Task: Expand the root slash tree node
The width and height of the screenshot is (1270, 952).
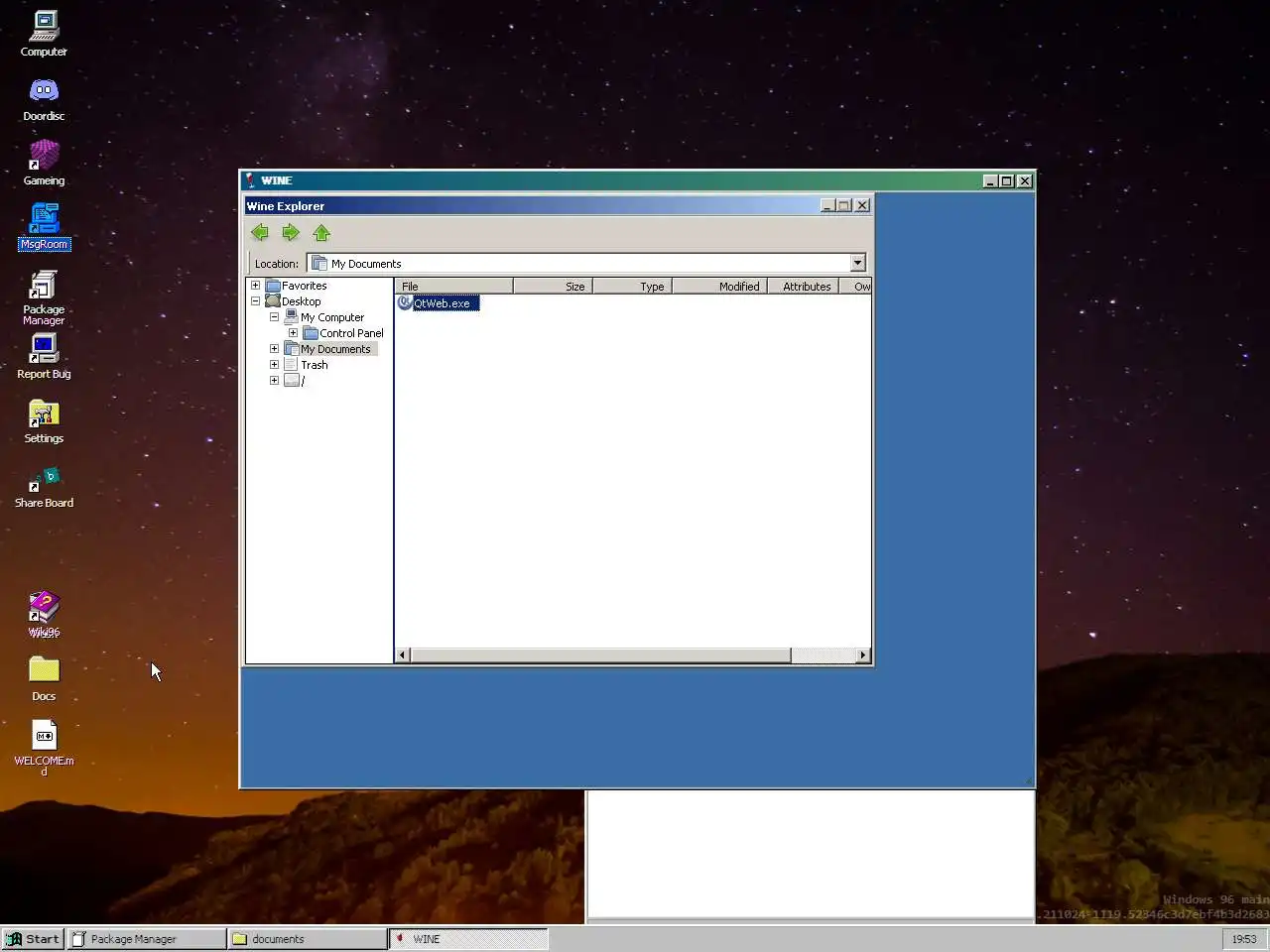Action: point(274,381)
